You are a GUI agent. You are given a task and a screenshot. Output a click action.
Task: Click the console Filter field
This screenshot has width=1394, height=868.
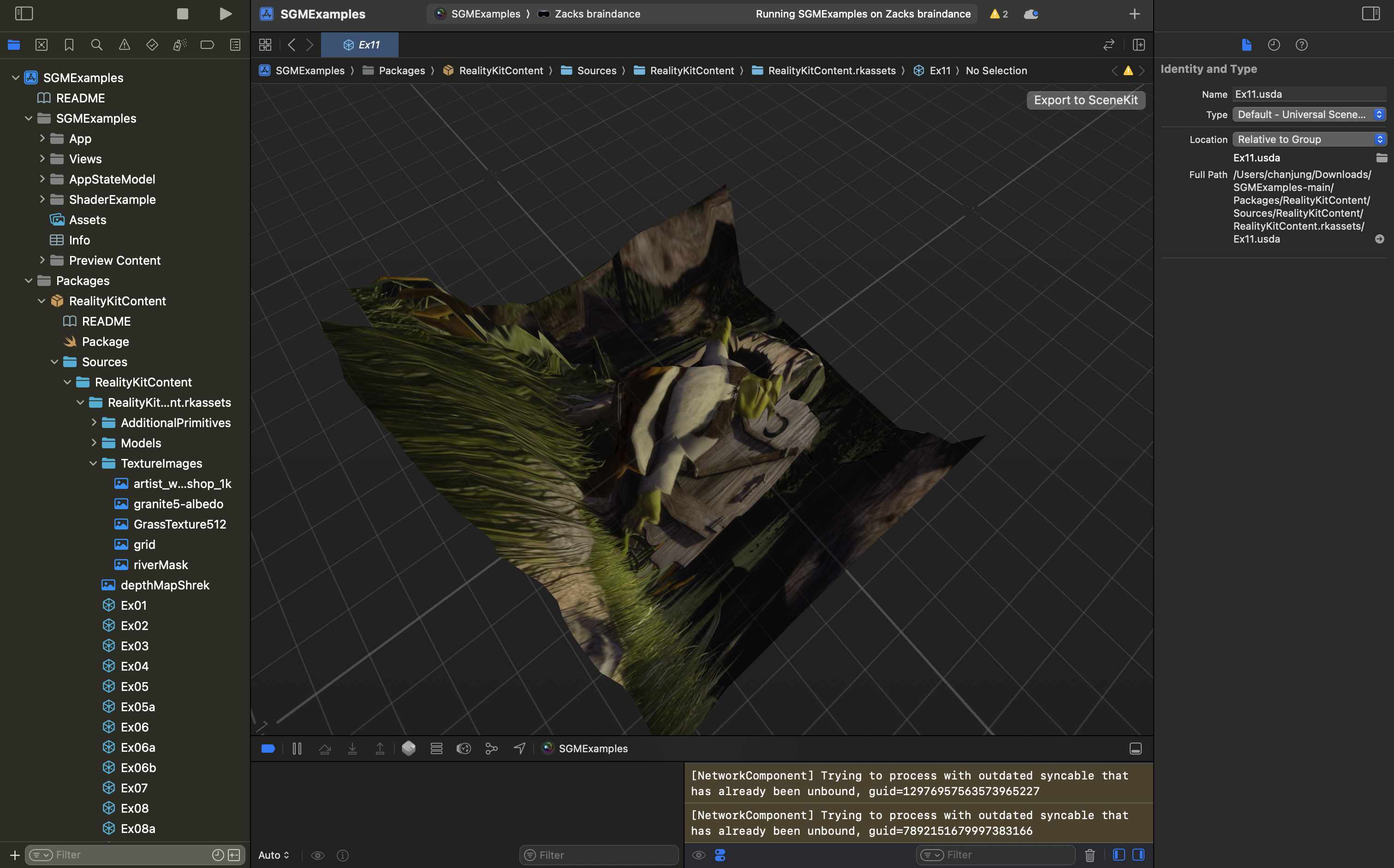995,855
